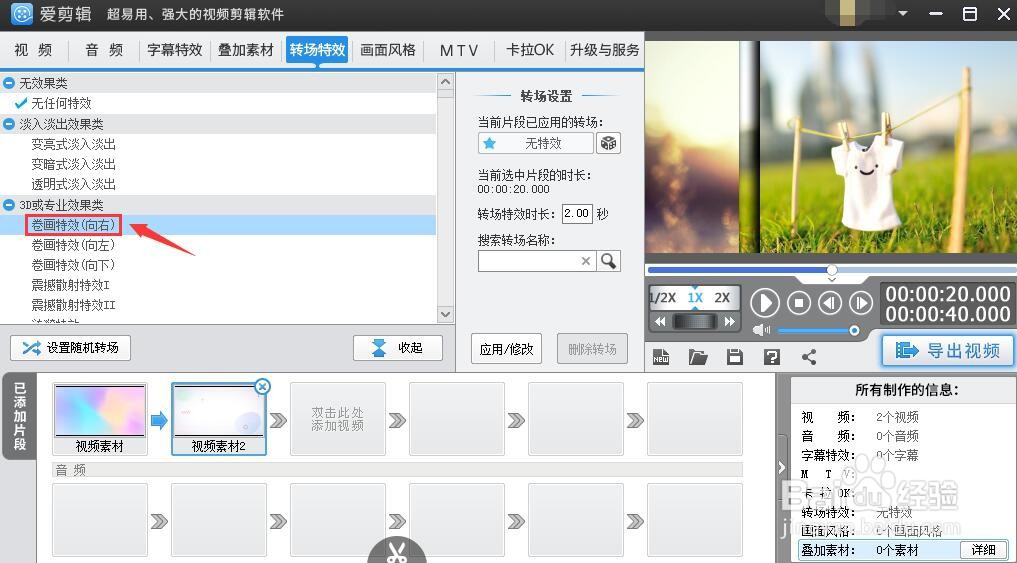Select 变亮式淡入淡出 transition
The image size is (1017, 563).
coord(73,144)
